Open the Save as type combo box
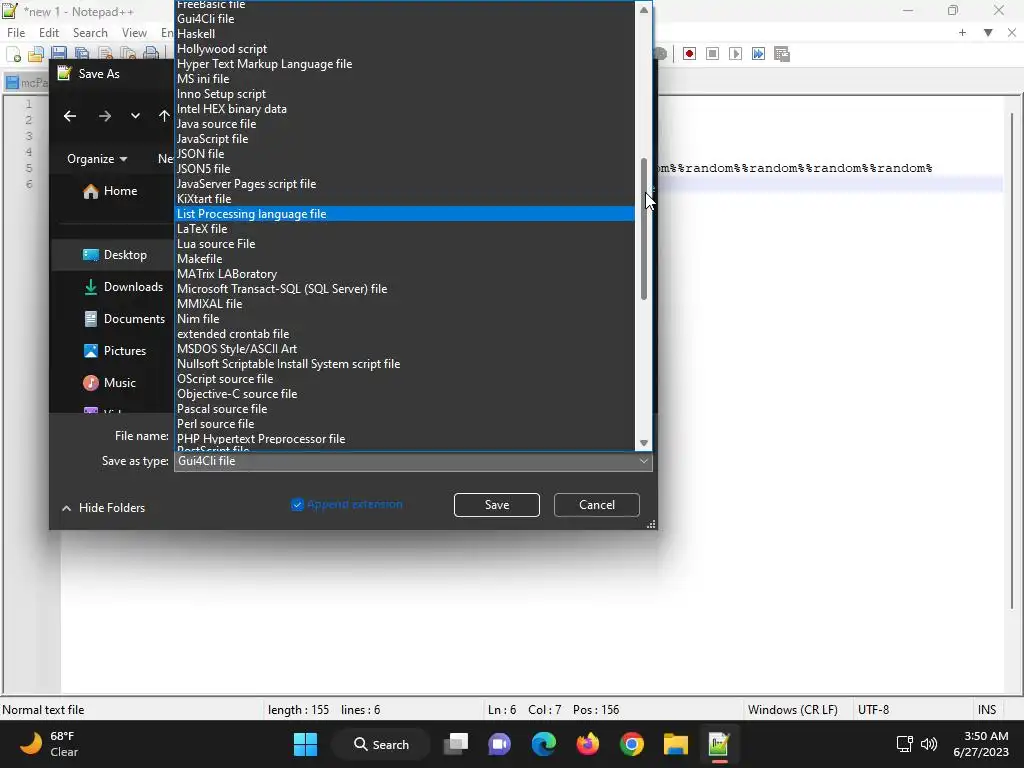 pos(413,461)
